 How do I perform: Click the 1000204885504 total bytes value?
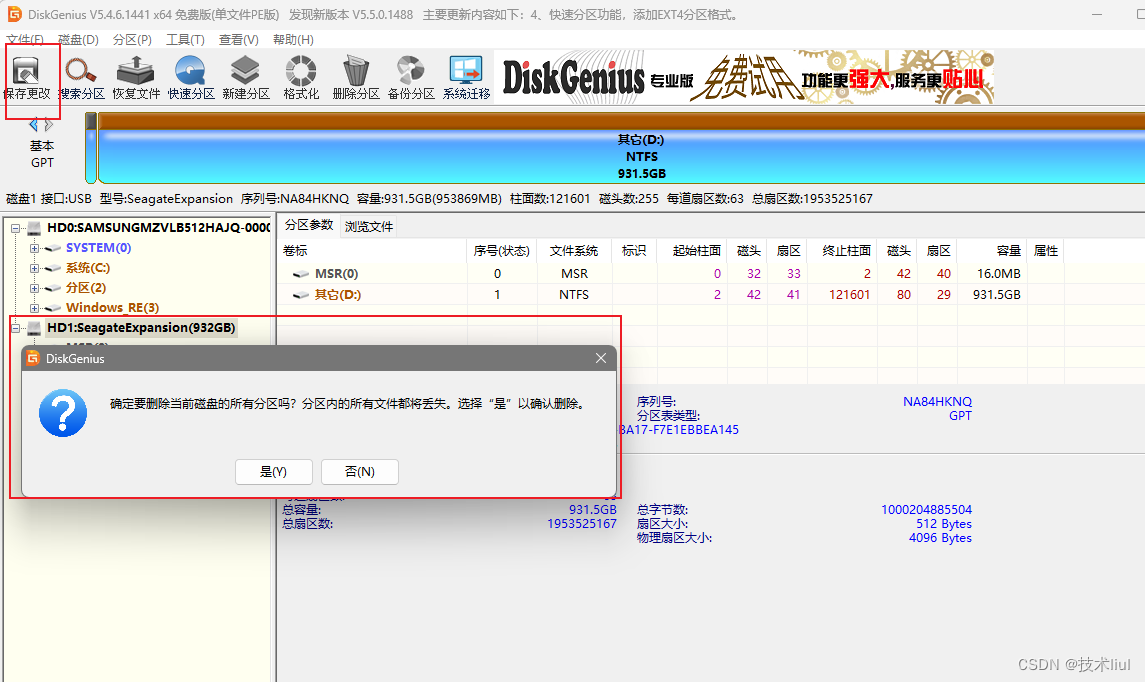pos(926,510)
